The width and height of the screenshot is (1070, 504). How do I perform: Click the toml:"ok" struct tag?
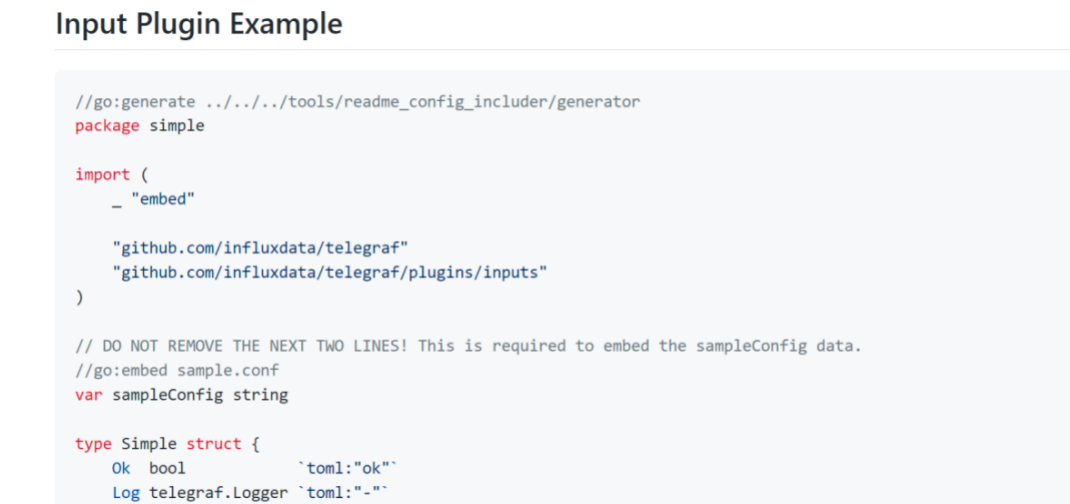[x=348, y=469]
